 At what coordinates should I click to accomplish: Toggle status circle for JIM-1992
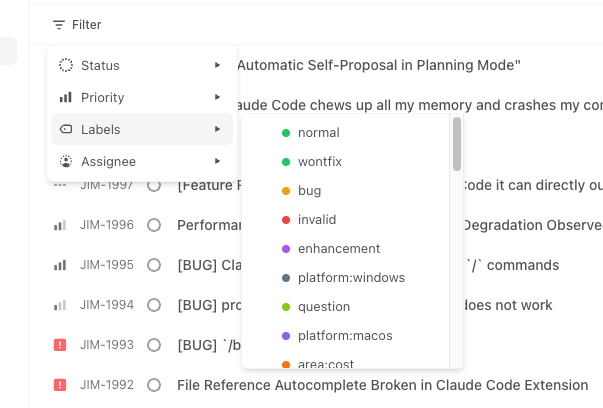pyautogui.click(x=154, y=385)
